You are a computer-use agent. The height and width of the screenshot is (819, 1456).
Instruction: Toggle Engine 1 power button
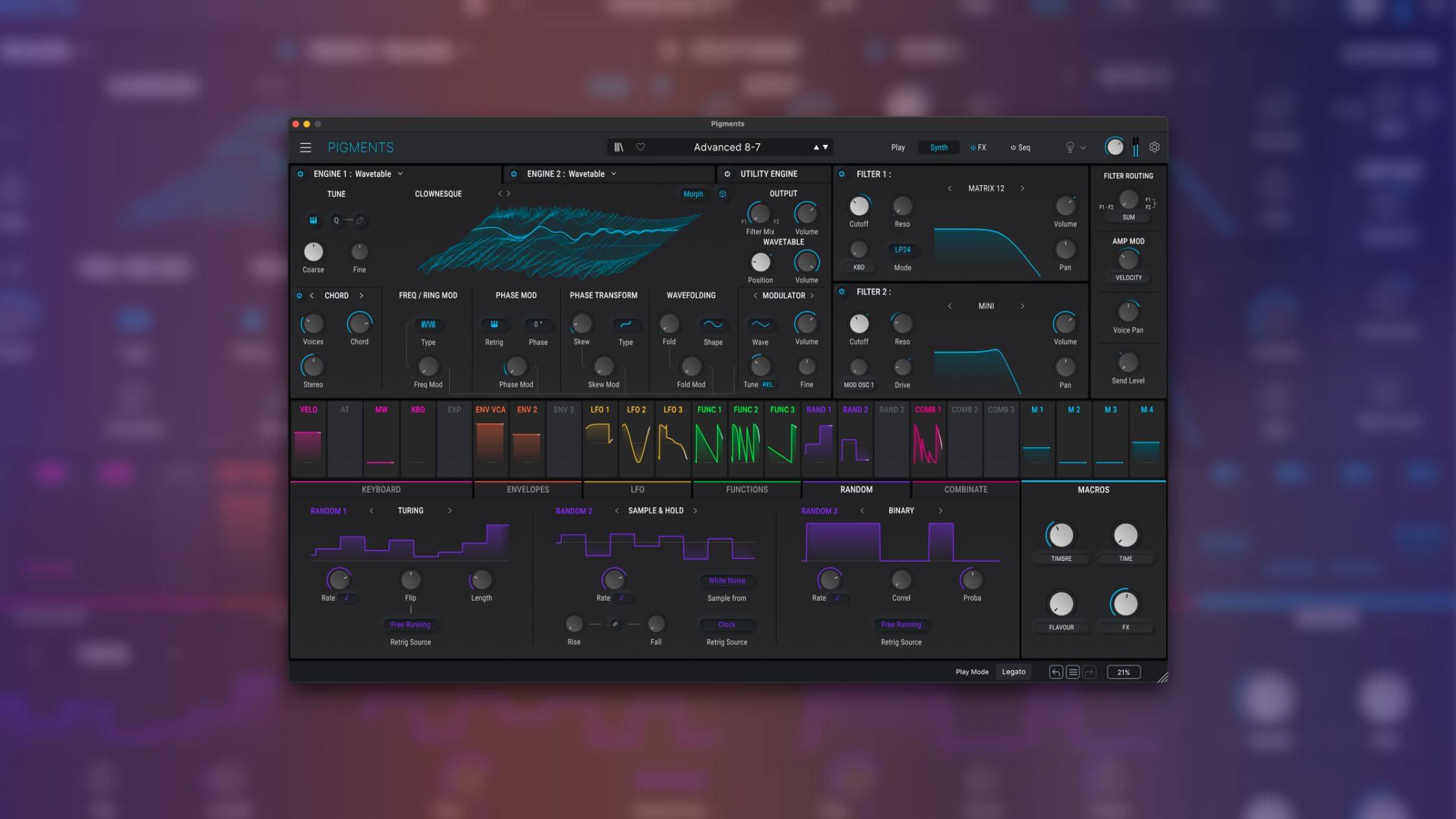click(300, 174)
